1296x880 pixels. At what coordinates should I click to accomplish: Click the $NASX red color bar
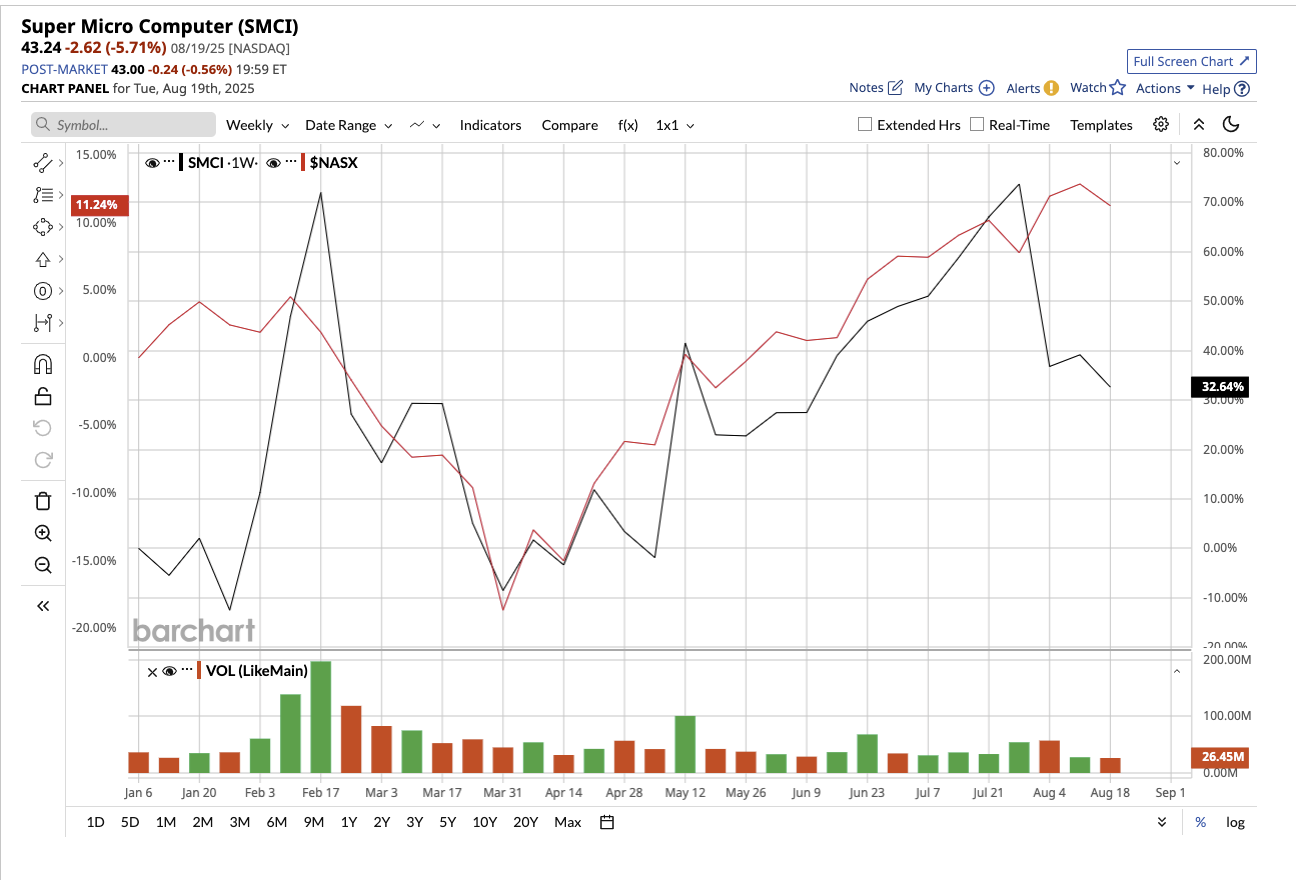[x=303, y=162]
